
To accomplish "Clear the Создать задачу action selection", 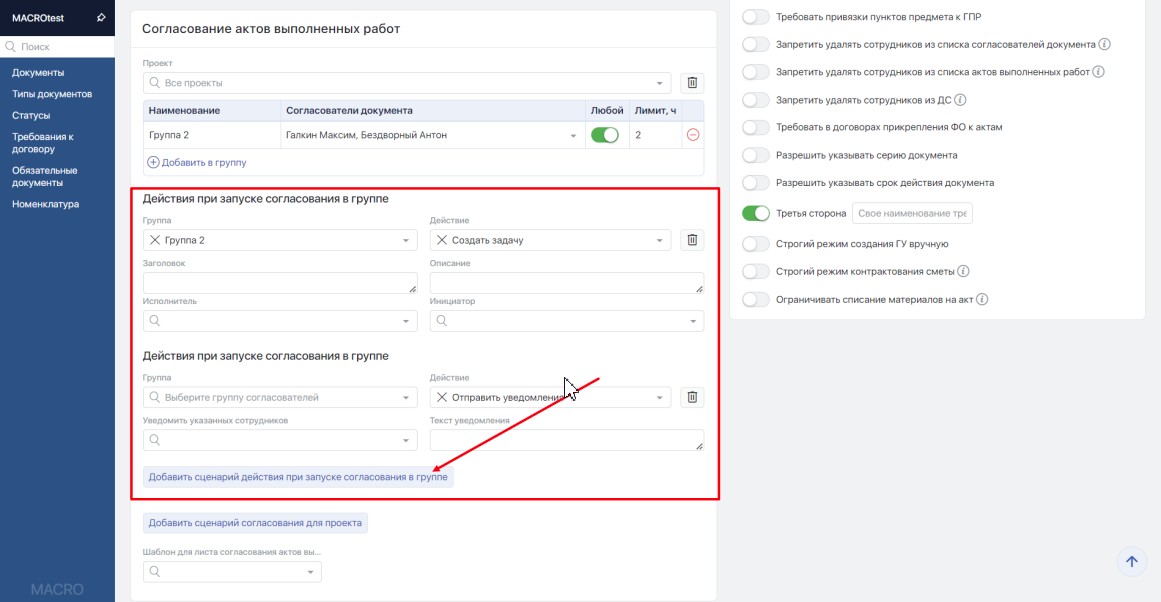I will (x=442, y=240).
